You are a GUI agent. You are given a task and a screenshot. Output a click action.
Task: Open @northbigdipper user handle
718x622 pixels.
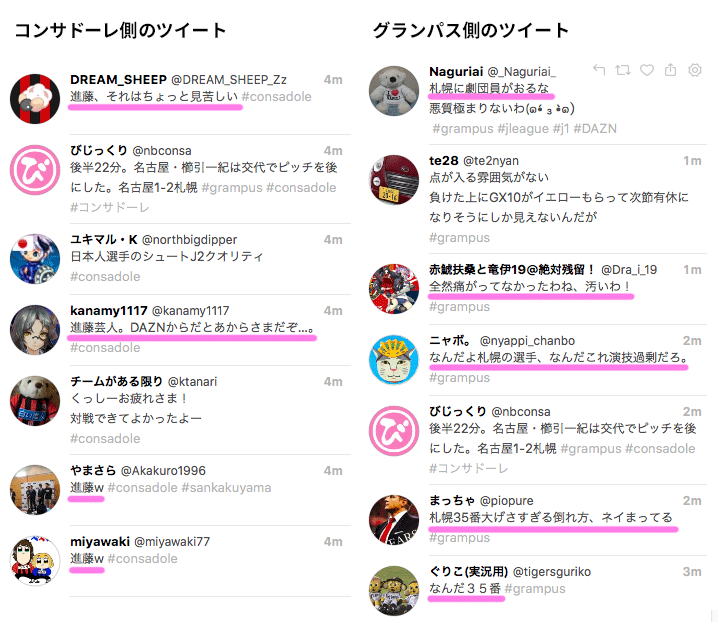(x=190, y=240)
